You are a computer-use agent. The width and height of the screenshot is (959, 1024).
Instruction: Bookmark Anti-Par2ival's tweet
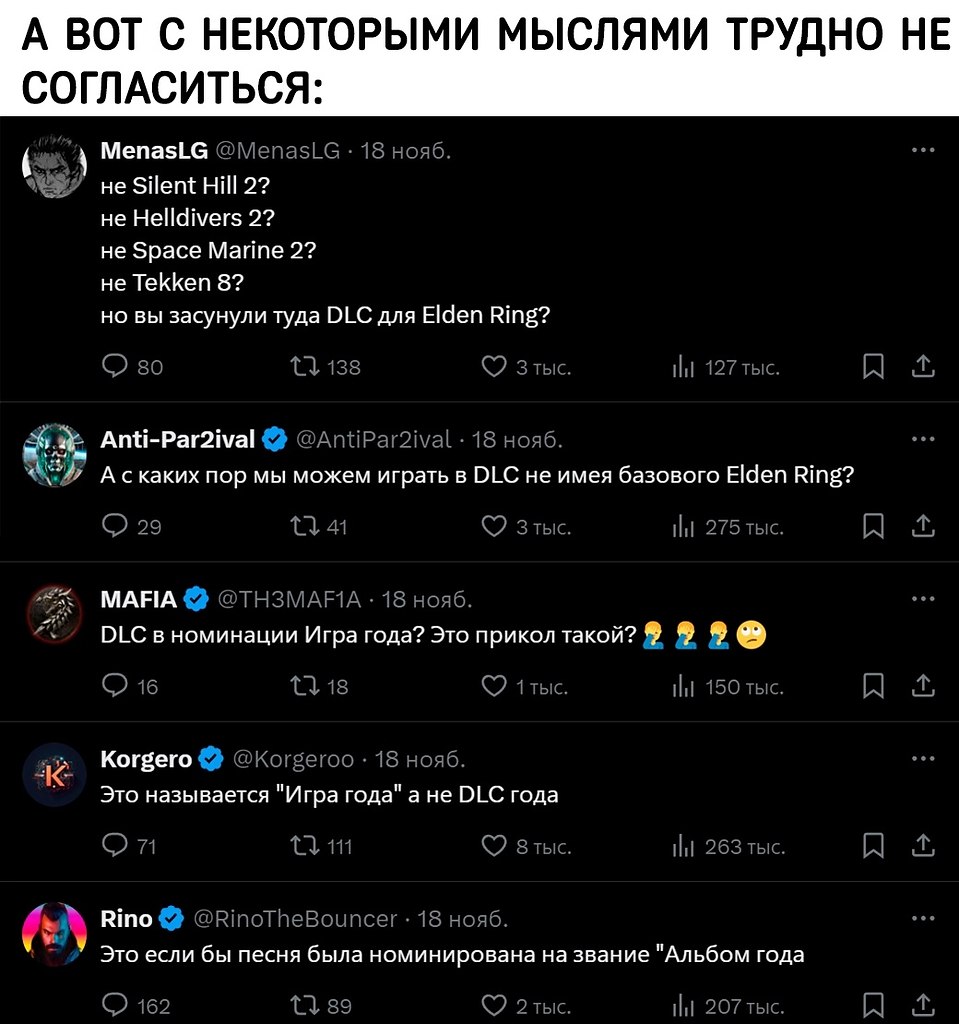[873, 526]
